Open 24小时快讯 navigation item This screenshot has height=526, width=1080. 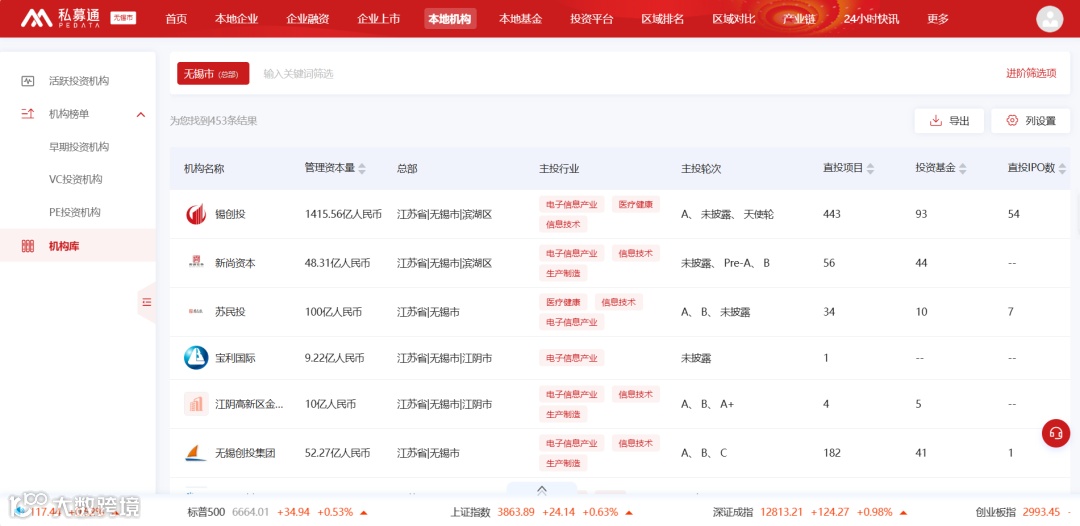pos(871,19)
